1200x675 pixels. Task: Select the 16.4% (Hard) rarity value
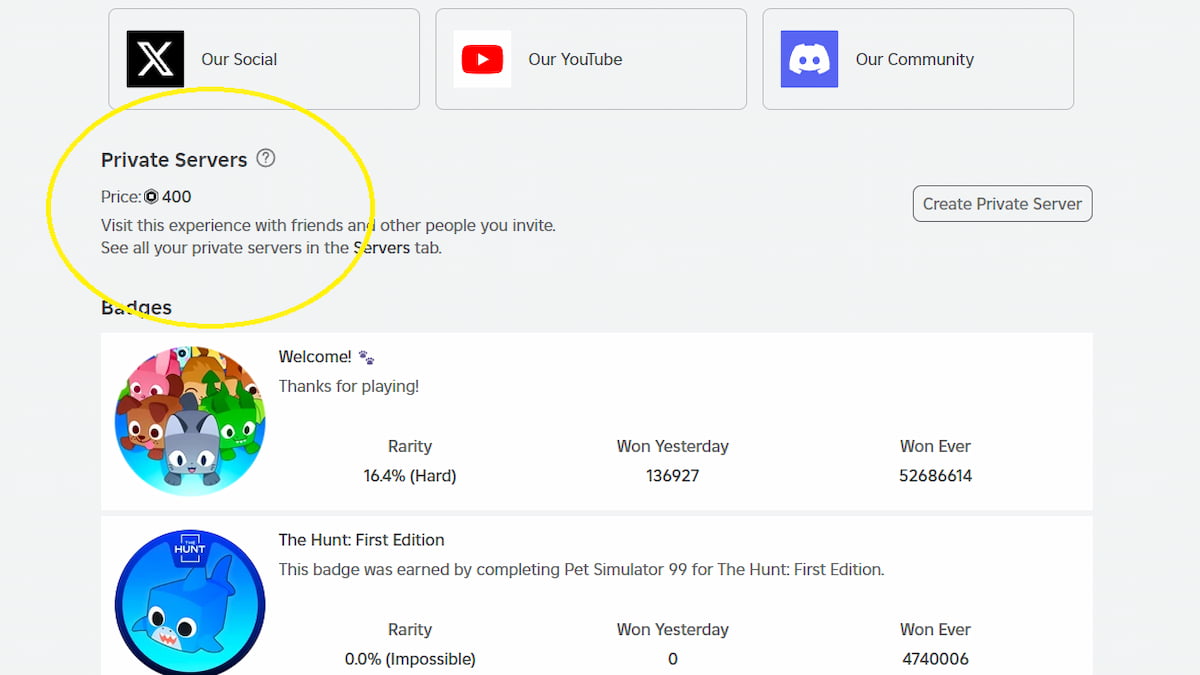[x=410, y=476]
